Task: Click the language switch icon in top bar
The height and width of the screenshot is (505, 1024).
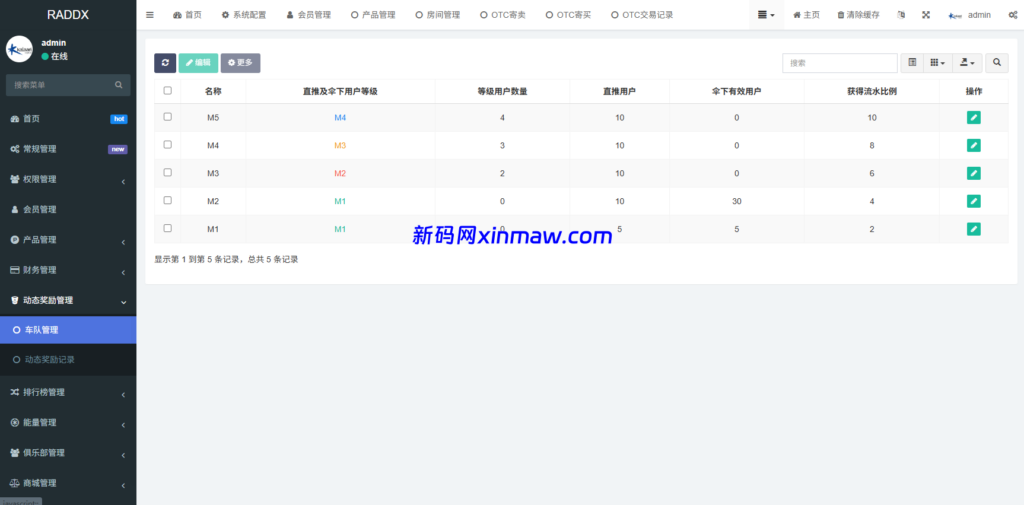Action: click(901, 15)
